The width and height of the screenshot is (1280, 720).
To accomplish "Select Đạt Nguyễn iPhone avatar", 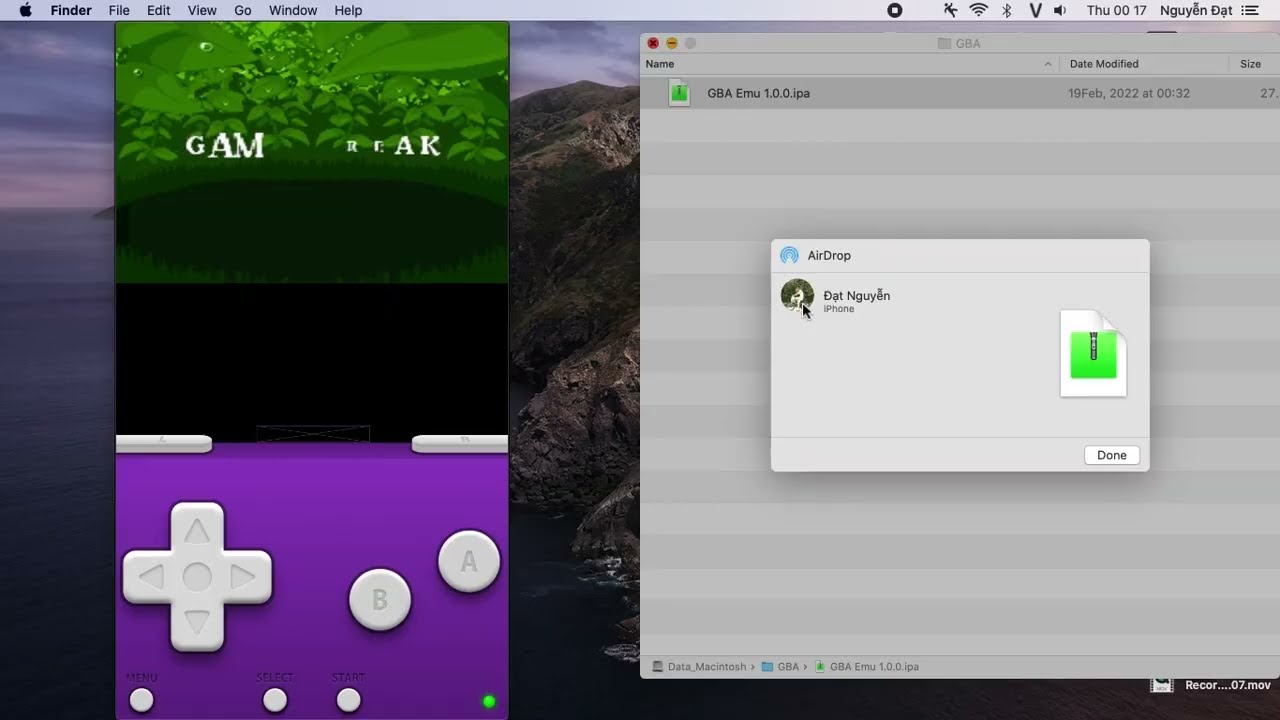I will (797, 296).
